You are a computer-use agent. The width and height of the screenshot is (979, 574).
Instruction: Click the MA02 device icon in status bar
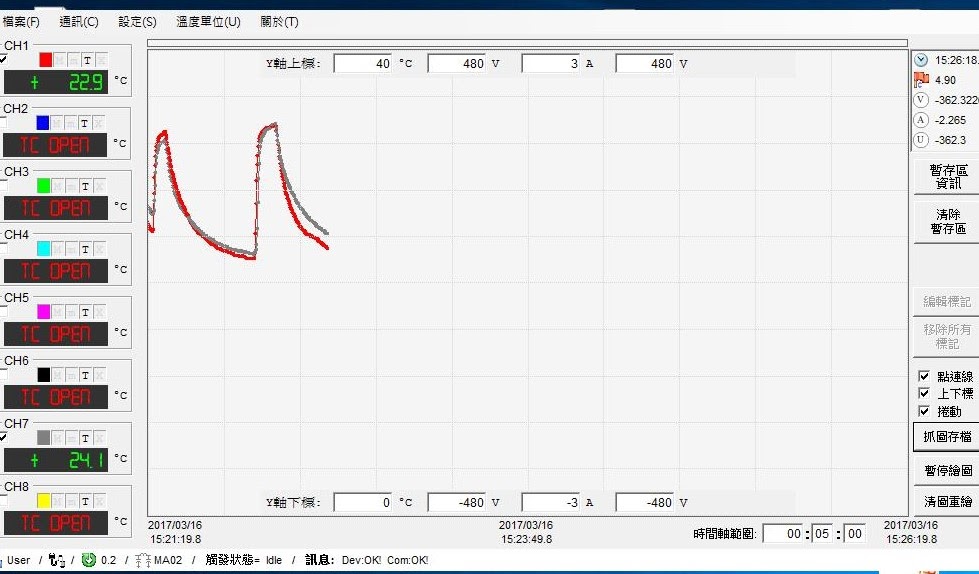pyautogui.click(x=143, y=561)
